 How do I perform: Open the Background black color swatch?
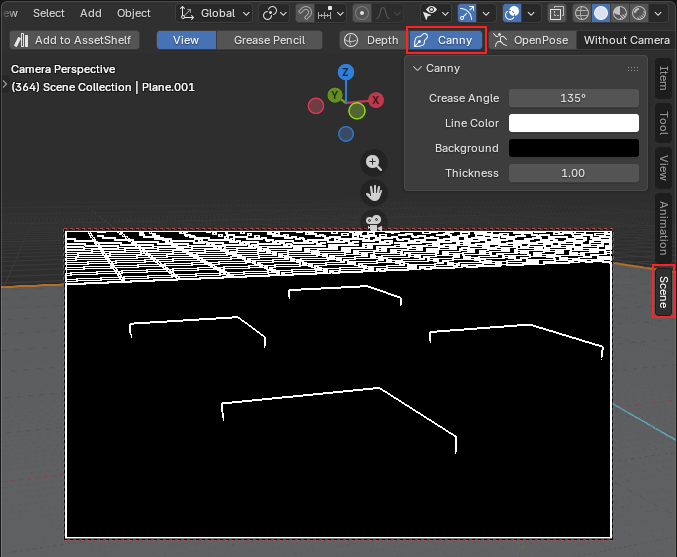(574, 148)
